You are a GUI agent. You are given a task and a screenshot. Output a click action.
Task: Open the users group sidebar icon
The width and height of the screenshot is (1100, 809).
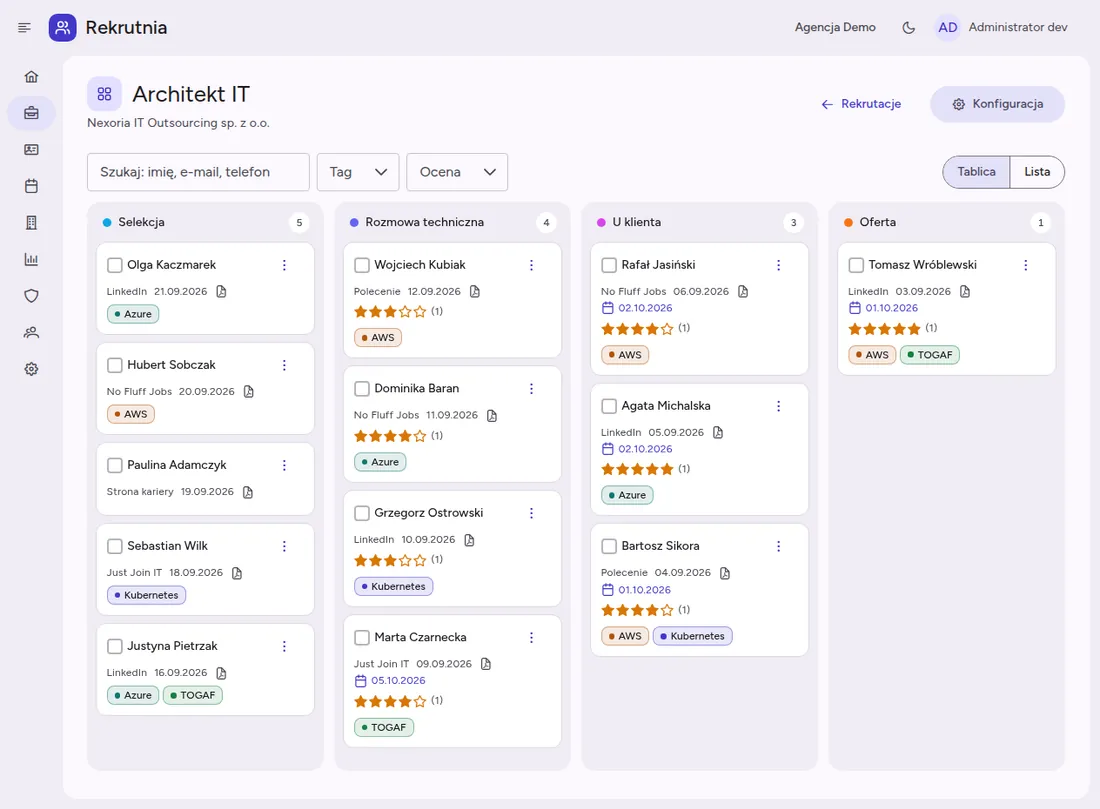(32, 333)
